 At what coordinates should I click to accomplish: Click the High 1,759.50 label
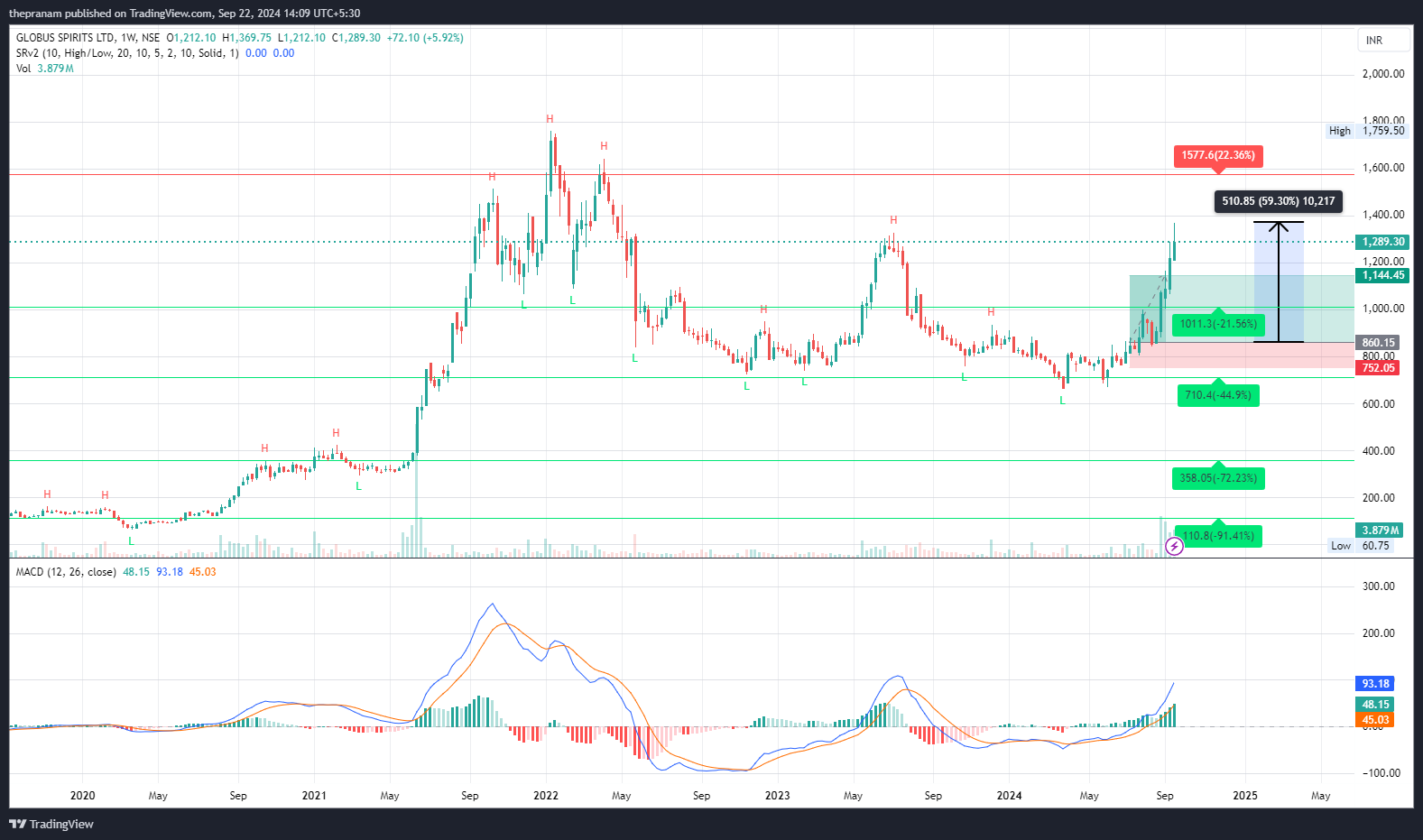[1367, 131]
